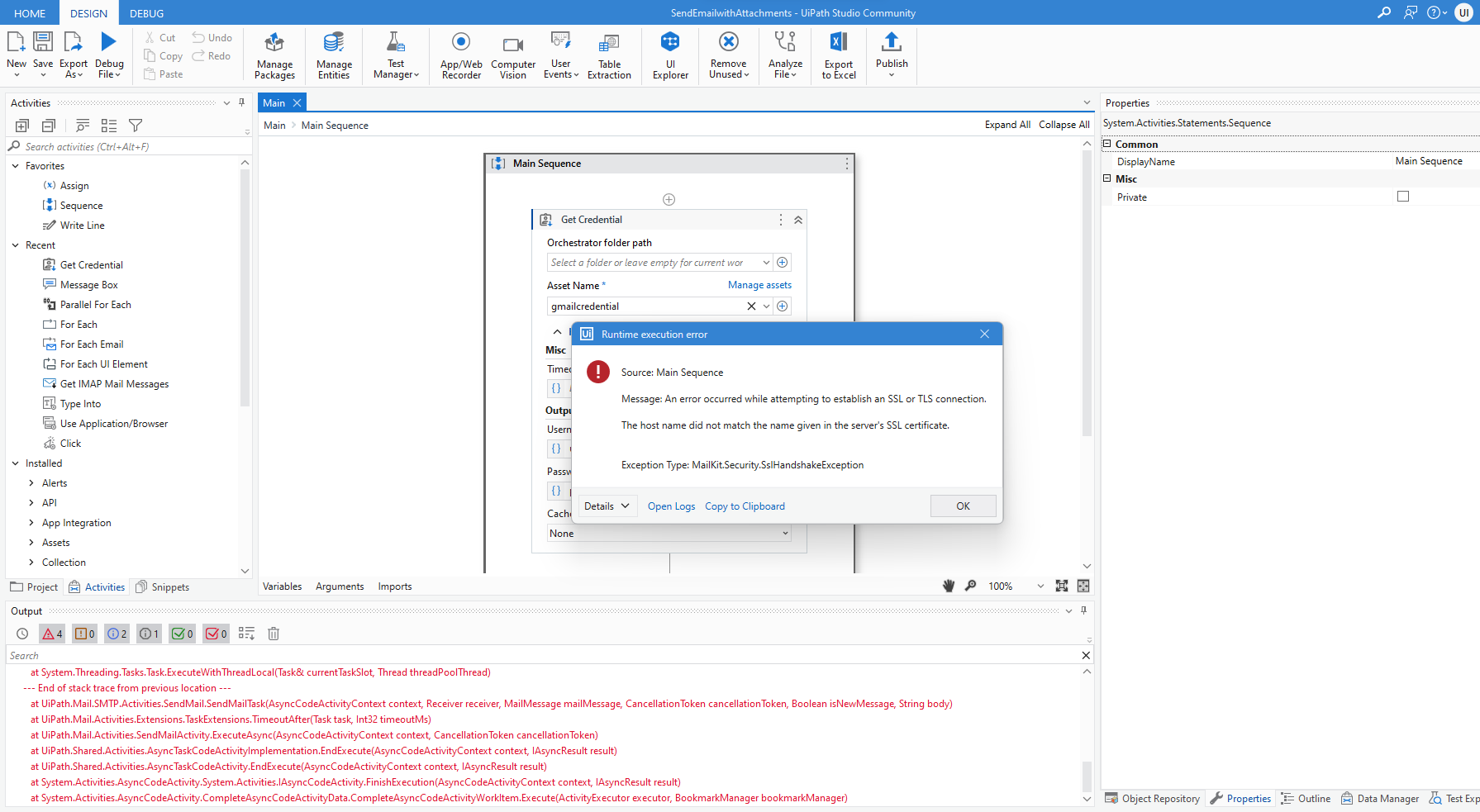This screenshot has width=1480, height=812.
Task: Toggle passed checks filter showing 0
Action: [x=182, y=634]
